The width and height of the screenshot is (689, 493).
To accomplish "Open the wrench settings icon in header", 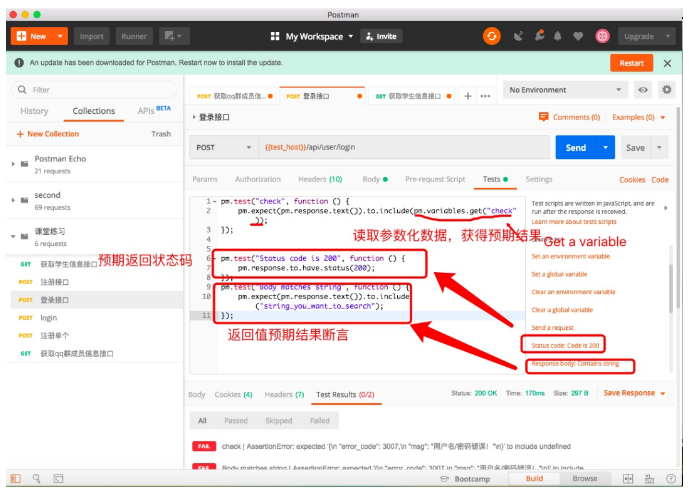I will tap(539, 36).
